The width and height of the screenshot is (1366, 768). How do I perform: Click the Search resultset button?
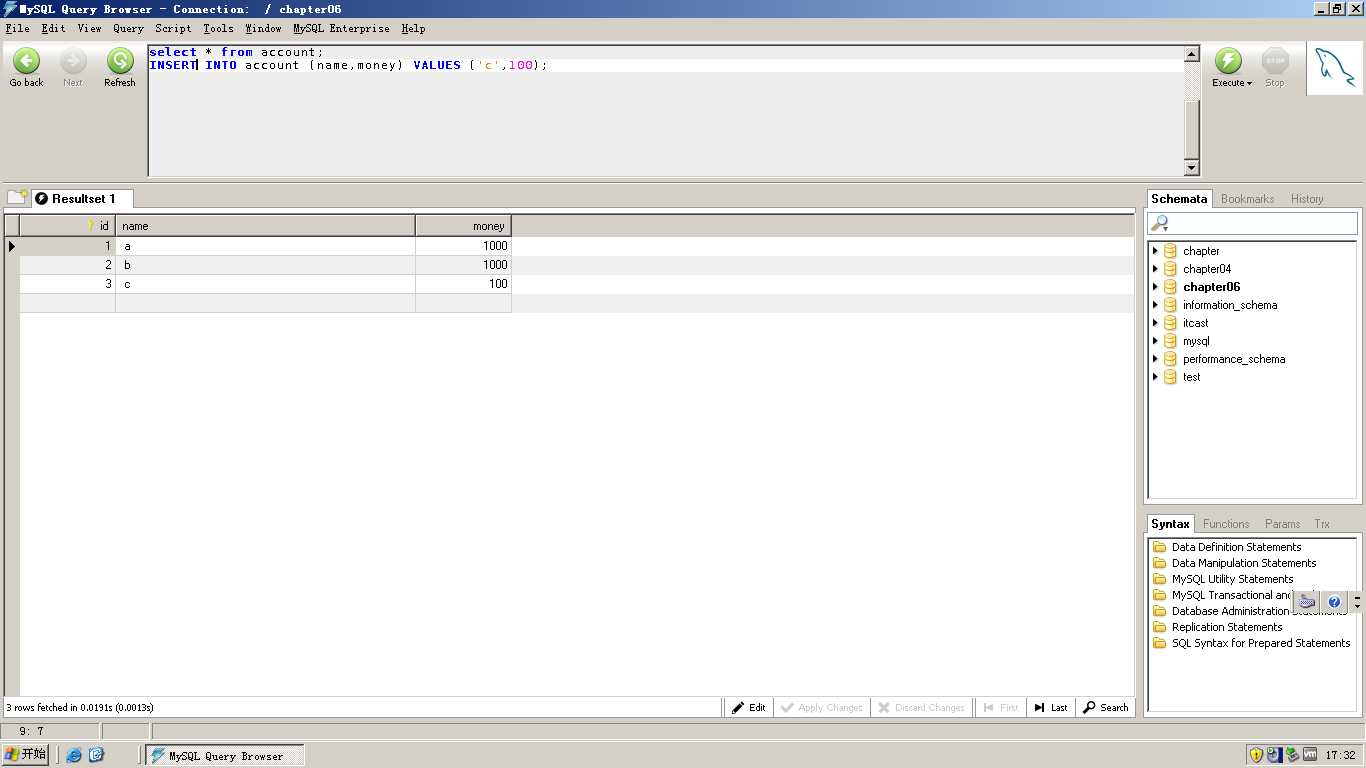[x=1105, y=707]
